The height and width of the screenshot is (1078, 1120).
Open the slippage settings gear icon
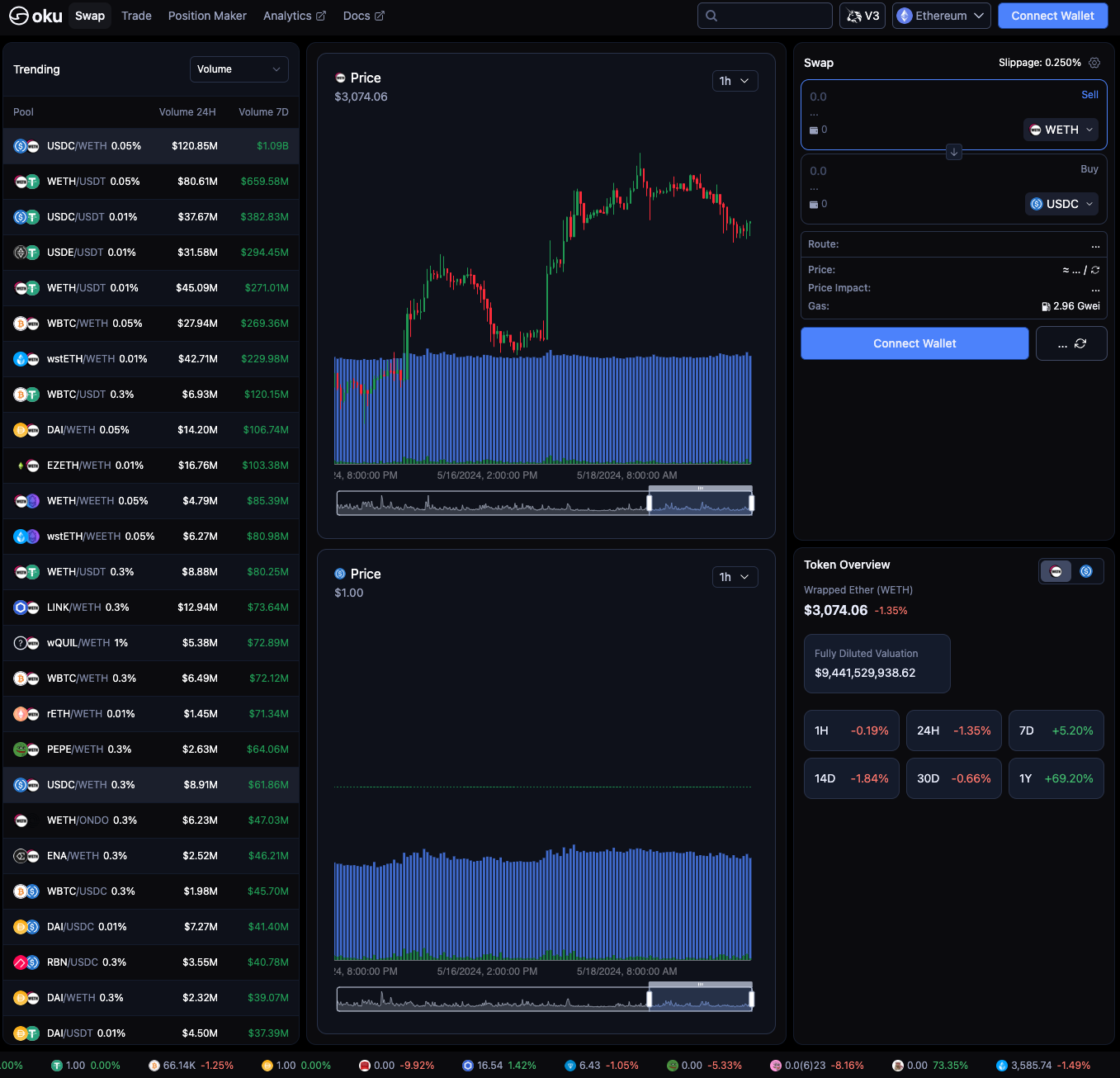click(x=1094, y=63)
